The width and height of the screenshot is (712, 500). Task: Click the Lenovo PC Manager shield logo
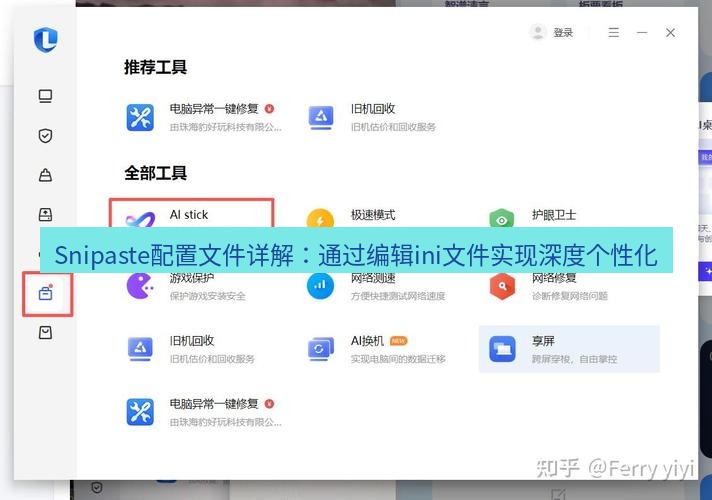pyautogui.click(x=45, y=40)
